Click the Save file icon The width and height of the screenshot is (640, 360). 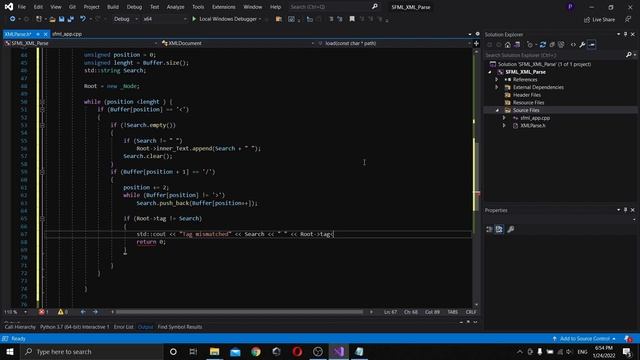(62, 19)
